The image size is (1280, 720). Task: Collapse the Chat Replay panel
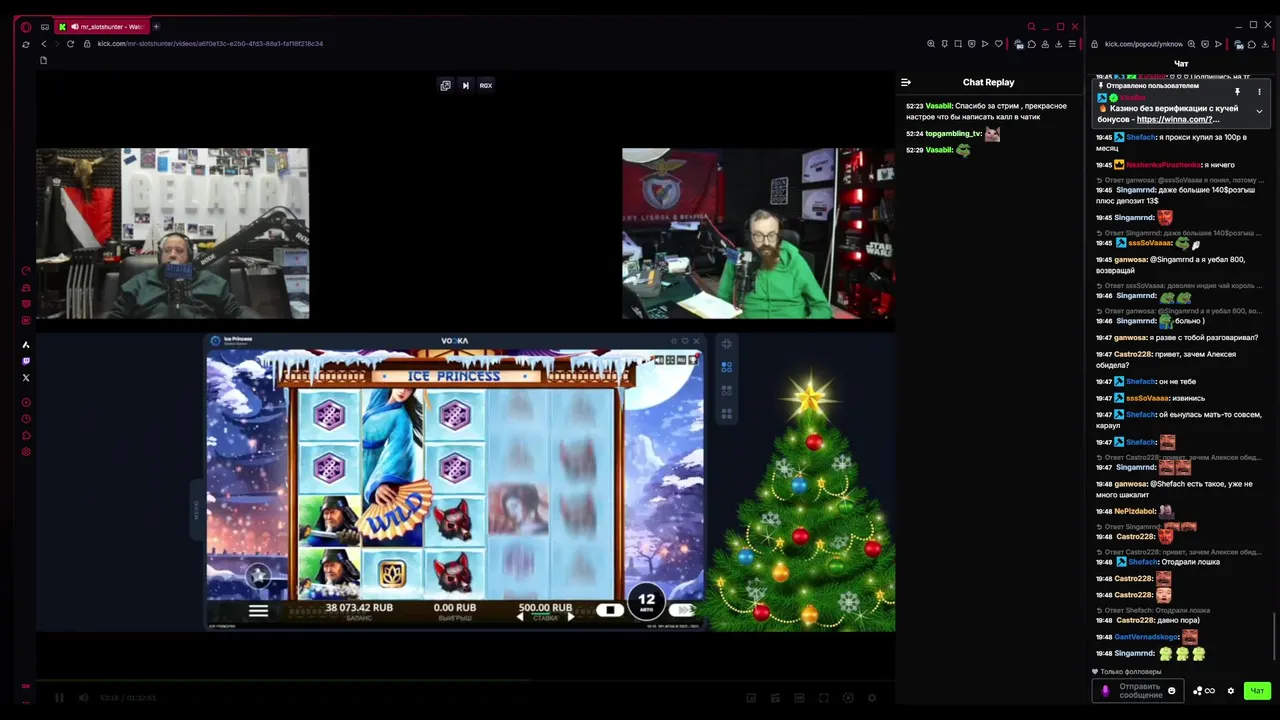point(905,83)
